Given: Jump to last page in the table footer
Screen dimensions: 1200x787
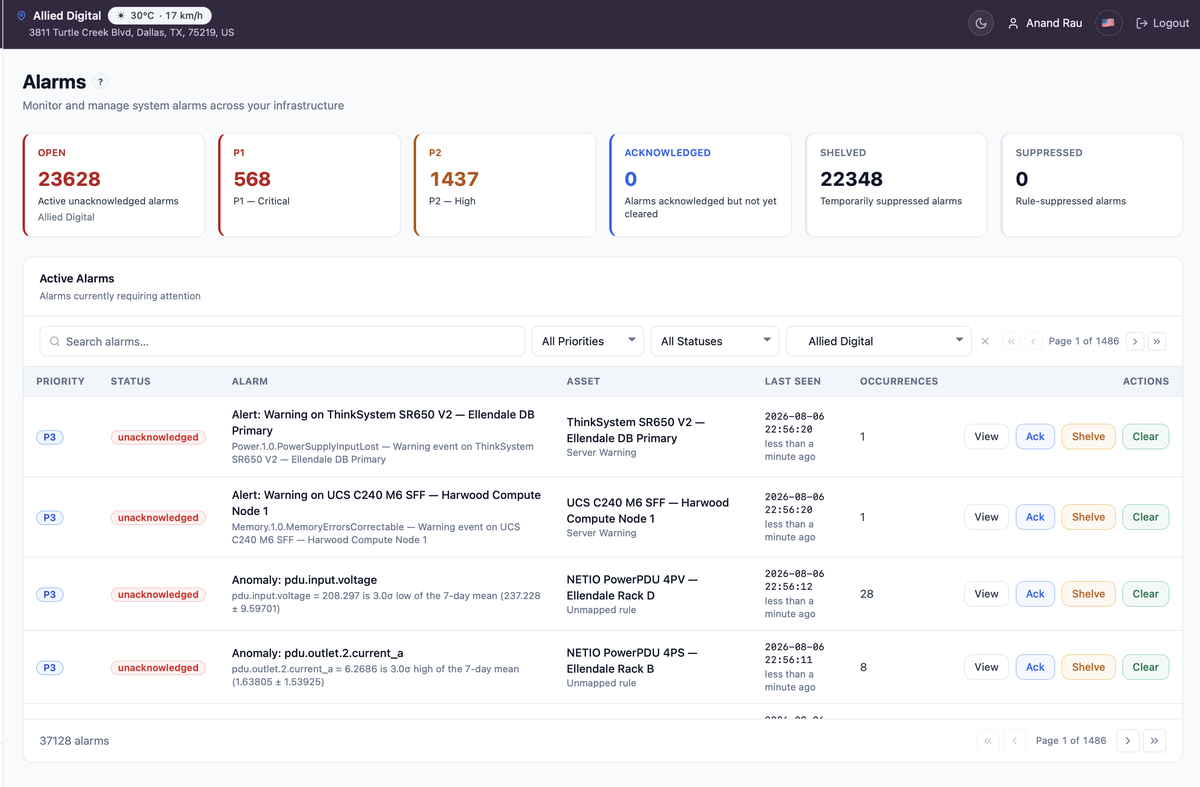Looking at the screenshot, I should pos(1155,741).
